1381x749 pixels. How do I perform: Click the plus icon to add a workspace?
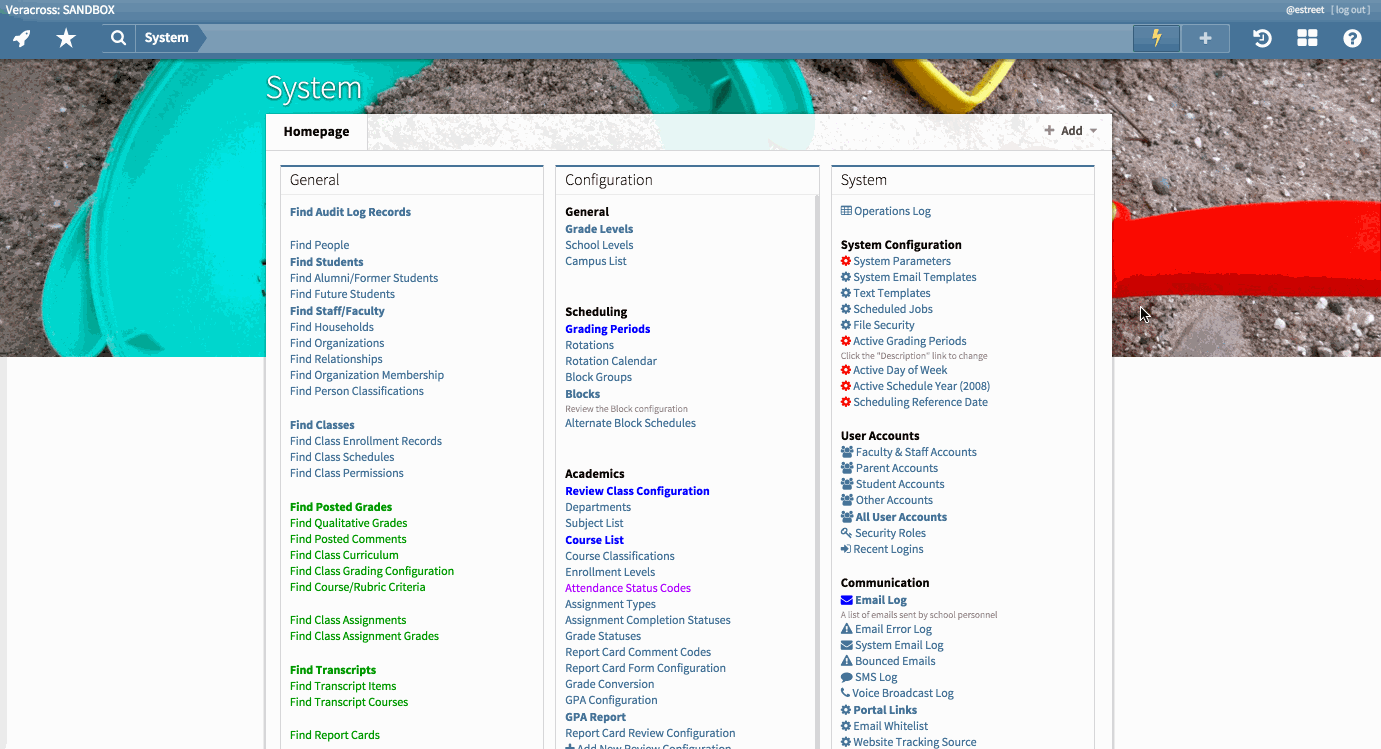point(1205,38)
